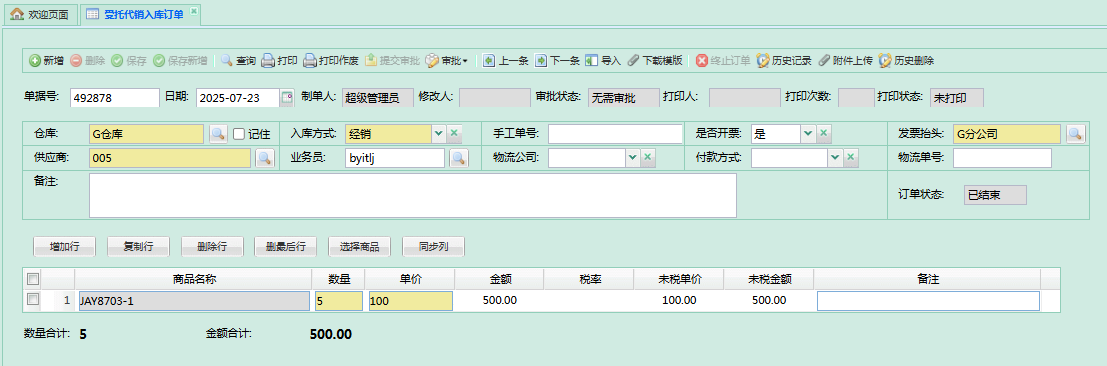Click the 未税金额 column header

768,278
